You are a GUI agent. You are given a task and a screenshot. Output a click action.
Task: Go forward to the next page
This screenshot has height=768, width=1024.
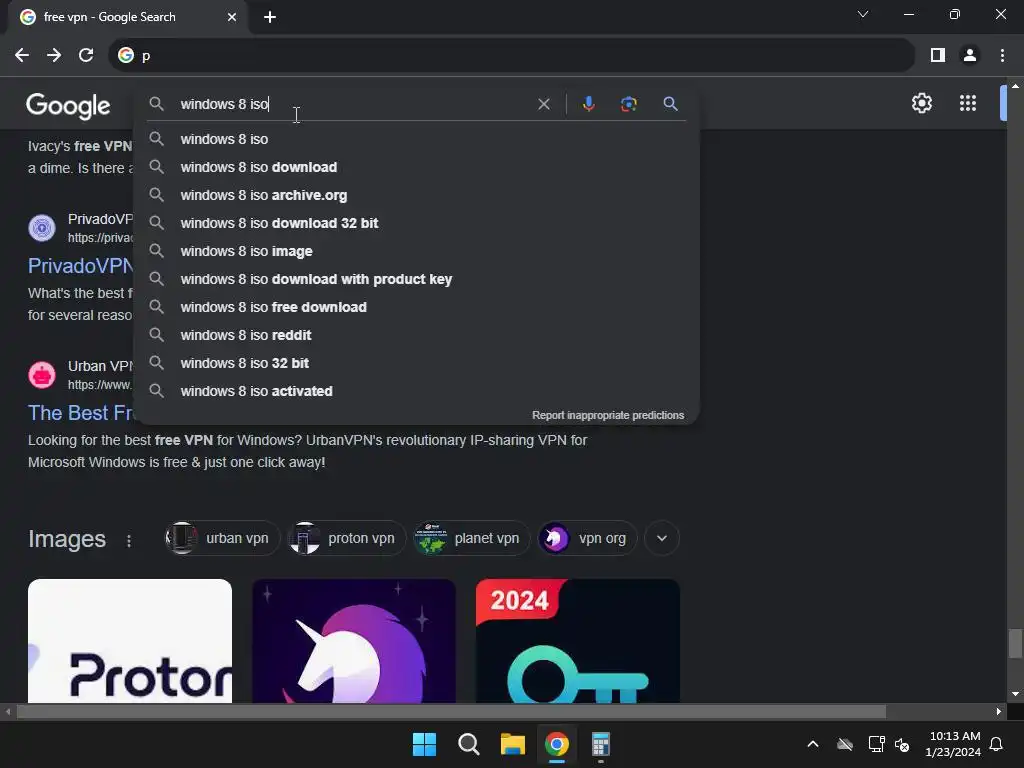54,56
